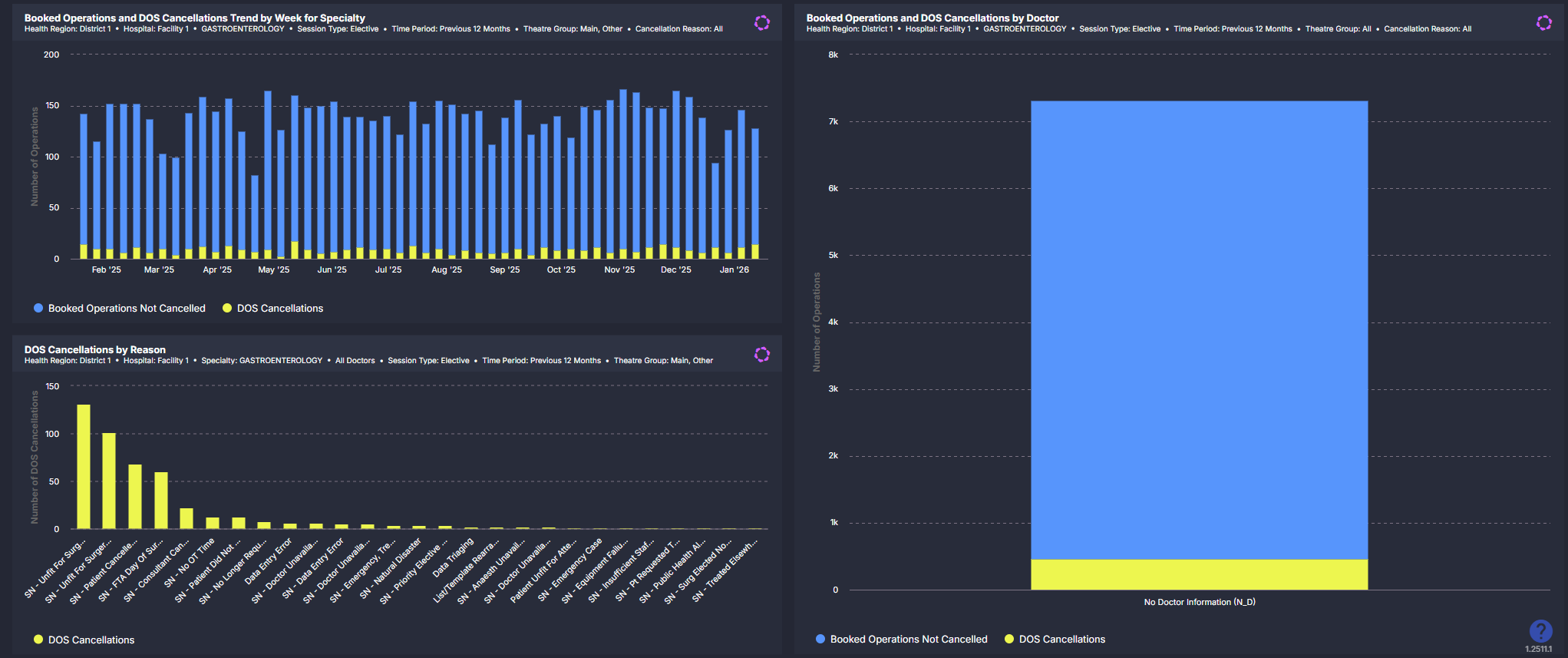The width and height of the screenshot is (1568, 658).
Task: Toggle DOS Cancellations legend in Reason chart
Action: [91, 640]
